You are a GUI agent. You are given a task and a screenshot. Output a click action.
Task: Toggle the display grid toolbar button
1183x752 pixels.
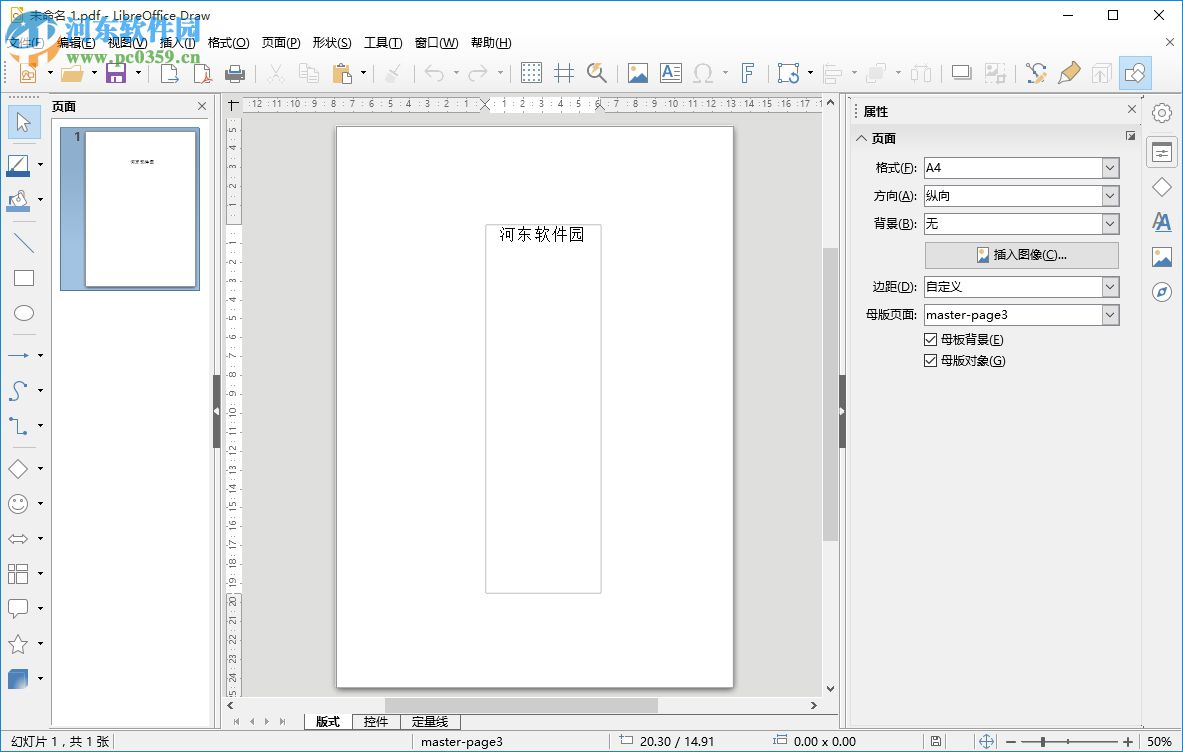[x=531, y=72]
